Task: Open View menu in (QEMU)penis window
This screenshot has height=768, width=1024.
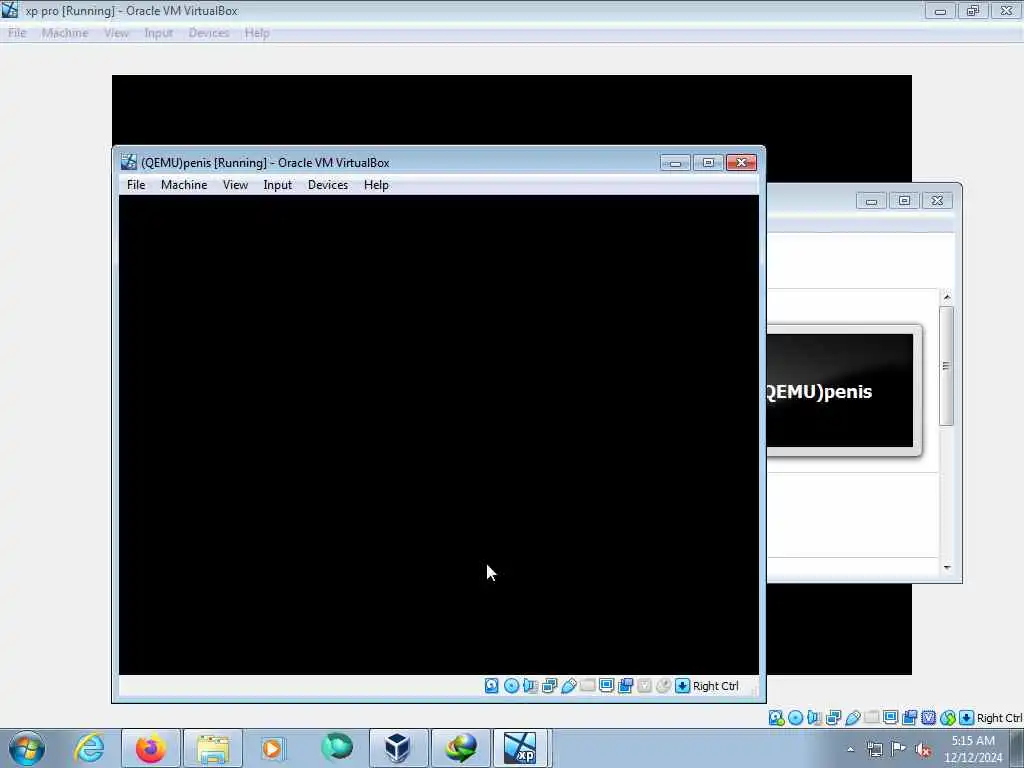Action: [x=235, y=185]
